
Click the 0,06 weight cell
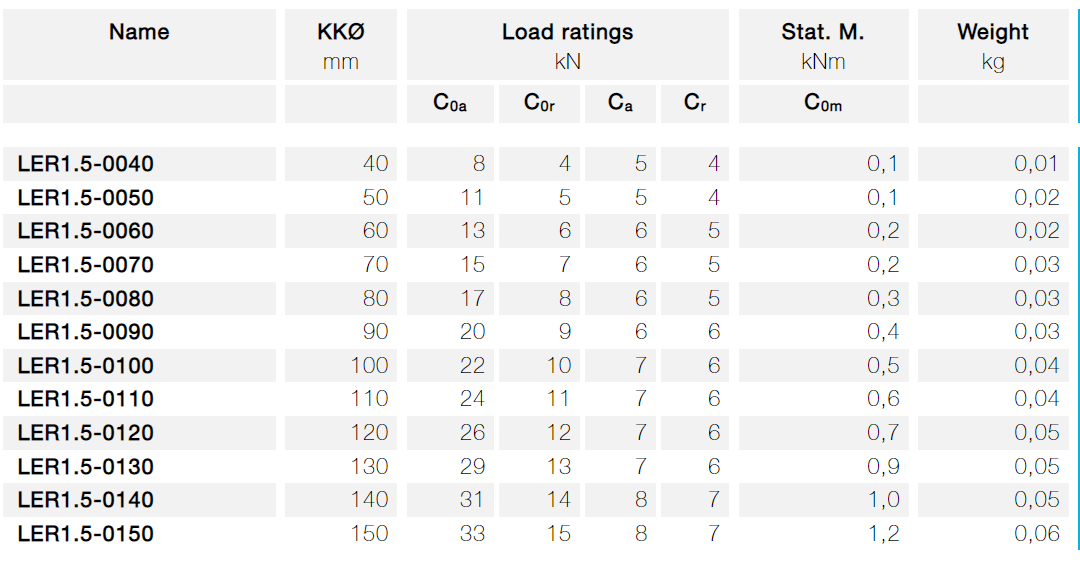point(993,534)
